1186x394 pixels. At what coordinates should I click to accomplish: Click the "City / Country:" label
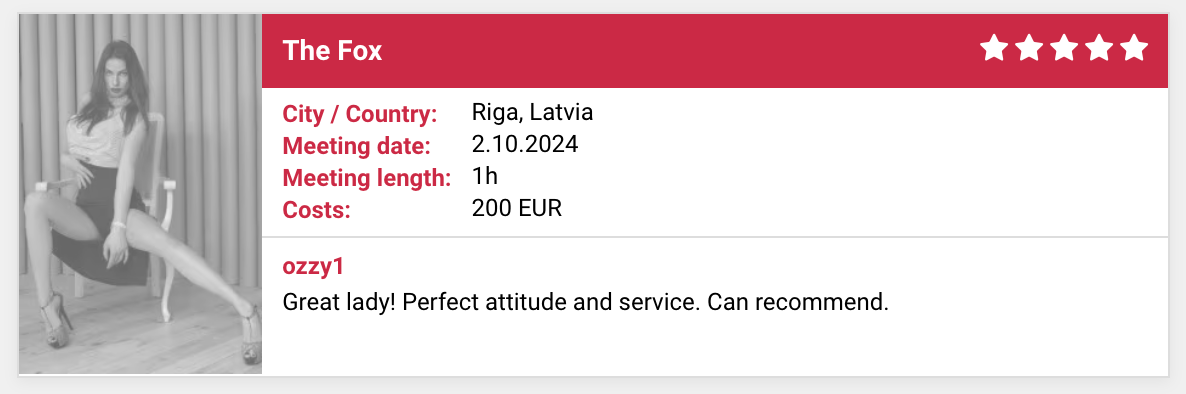[x=360, y=115]
